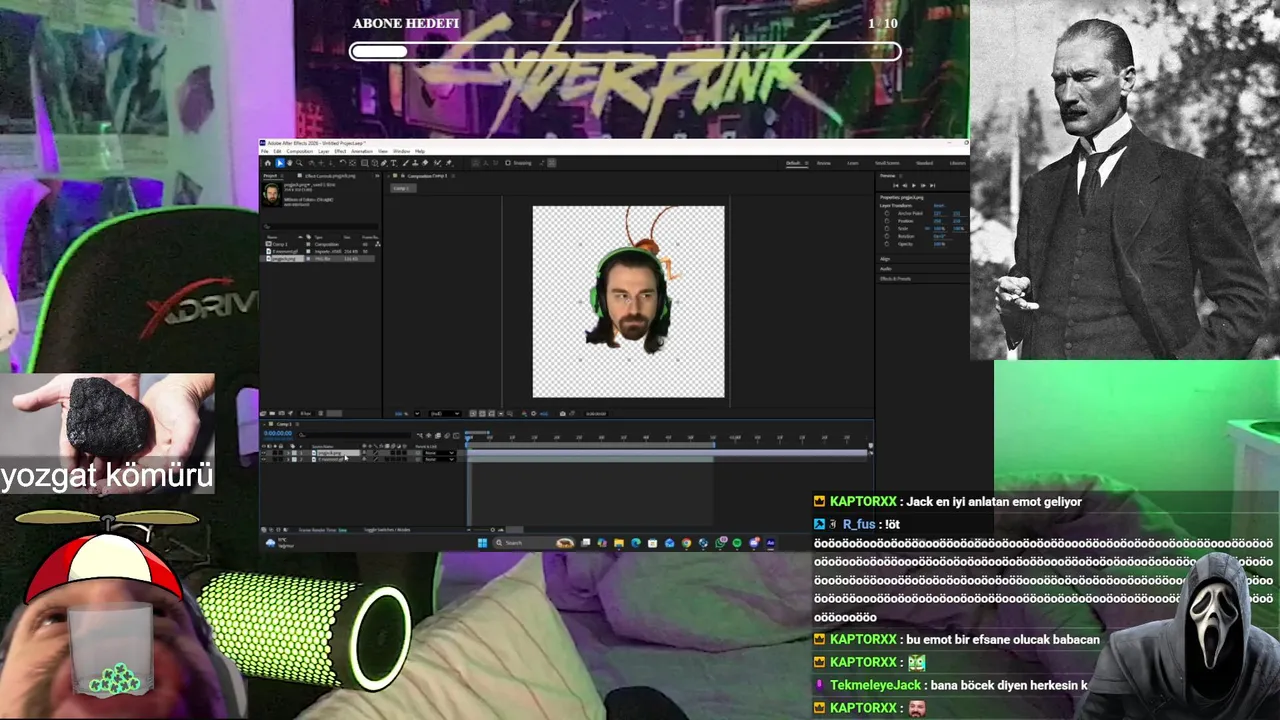Expand the Effects & Presets panel
This screenshot has height=720, width=1280.
895,279
